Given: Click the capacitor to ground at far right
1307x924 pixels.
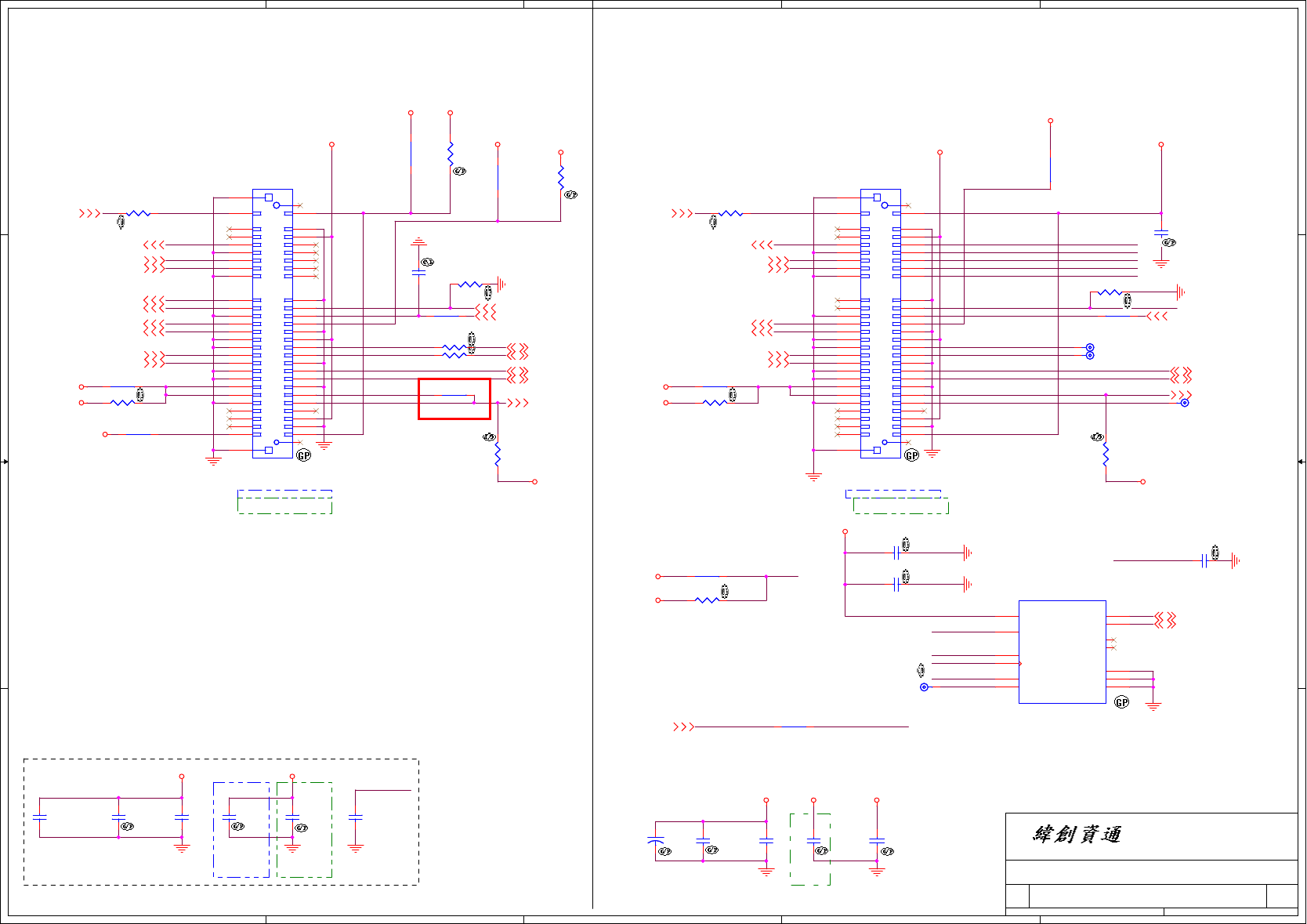Looking at the screenshot, I should (x=1205, y=560).
